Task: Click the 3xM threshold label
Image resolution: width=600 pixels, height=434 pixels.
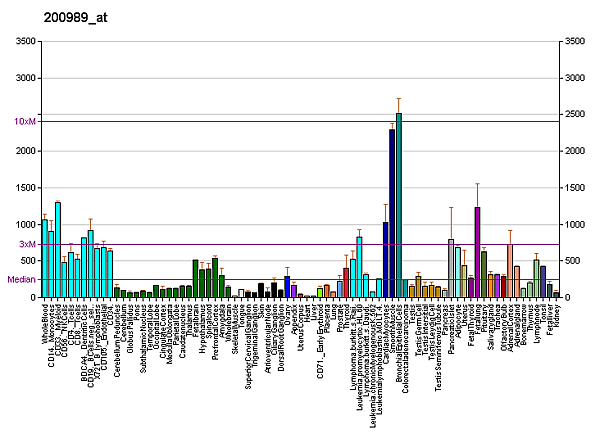Action: coord(27,244)
